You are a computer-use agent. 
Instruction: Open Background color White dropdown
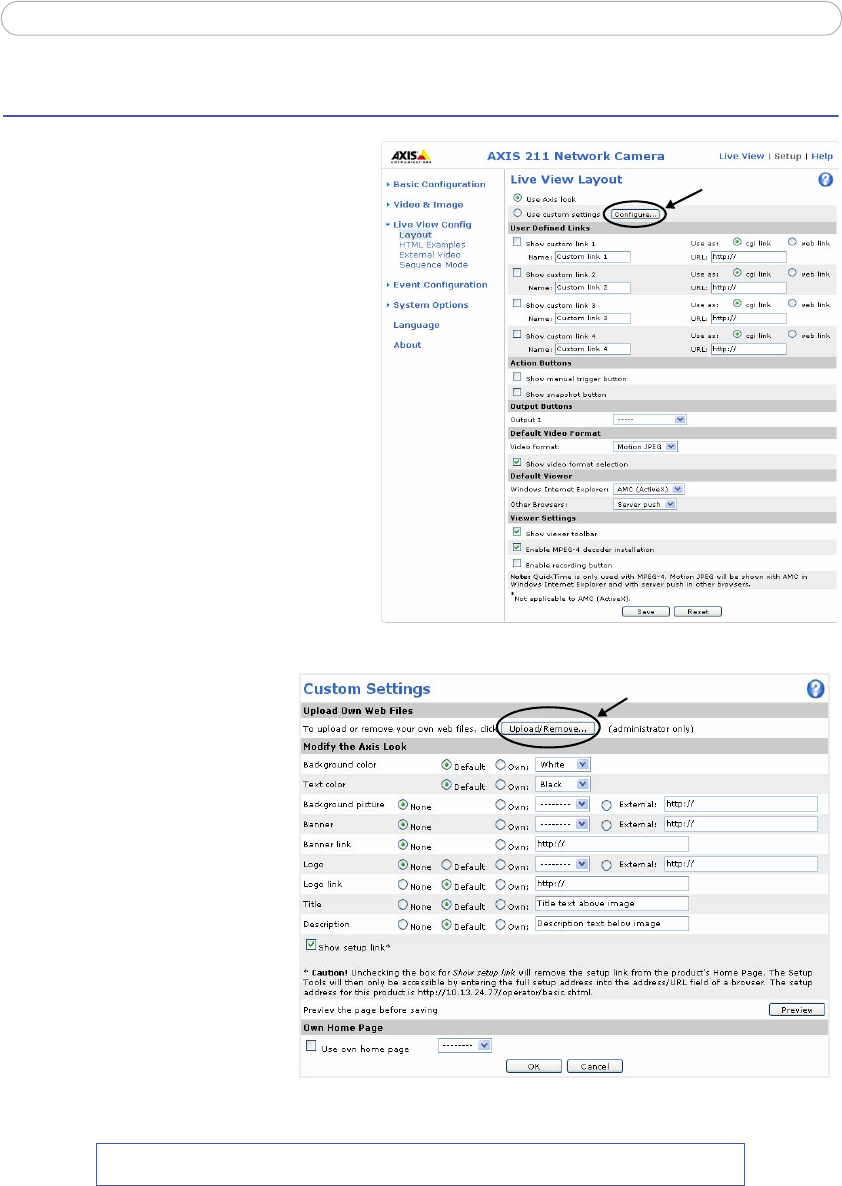(563, 765)
